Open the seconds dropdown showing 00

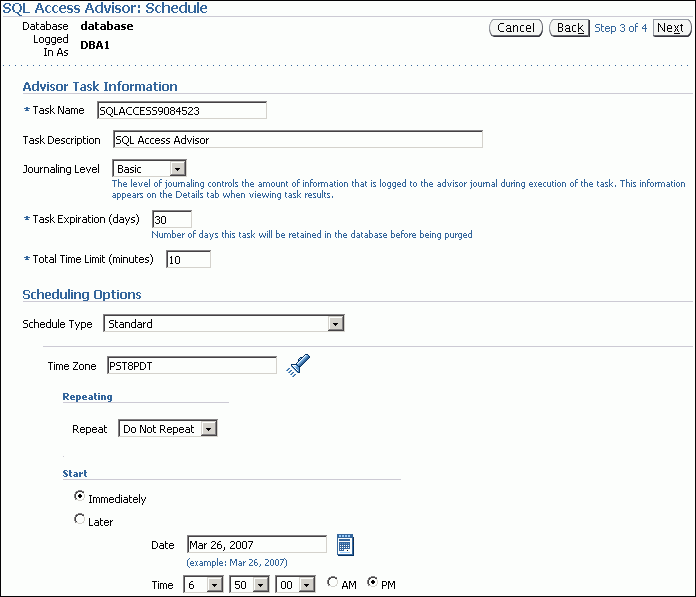click(295, 584)
